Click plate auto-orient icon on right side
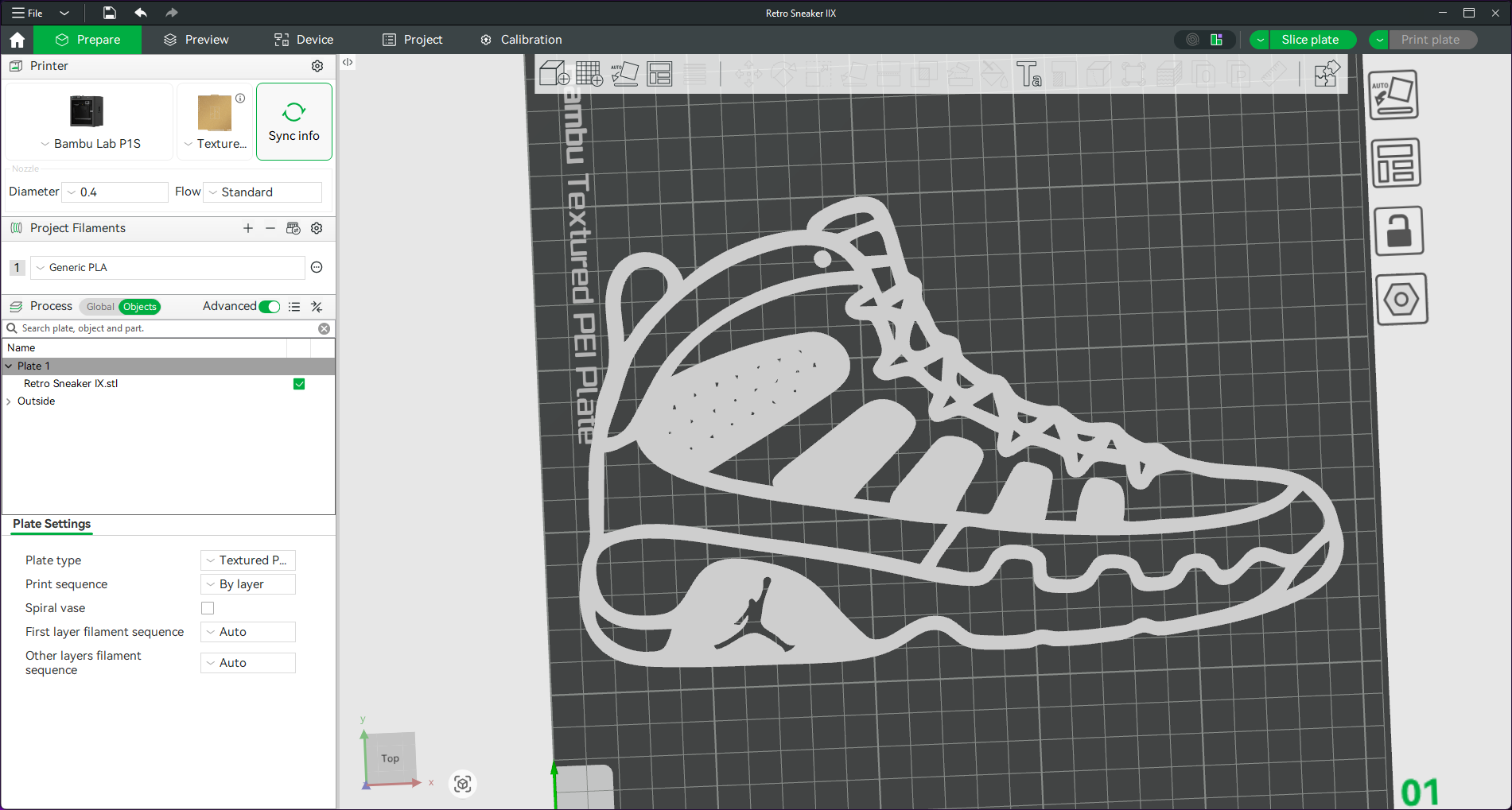This screenshot has width=1512, height=810. (x=1394, y=95)
